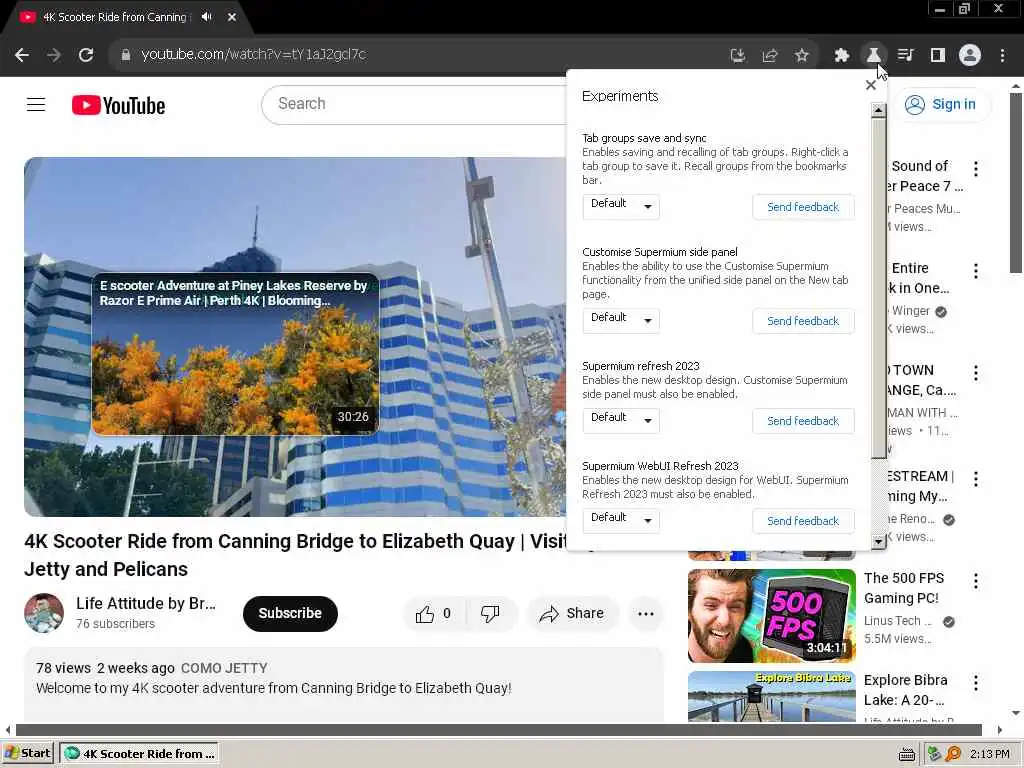Click the address bar URL
Viewport: 1024px width, 768px height.
[253, 55]
